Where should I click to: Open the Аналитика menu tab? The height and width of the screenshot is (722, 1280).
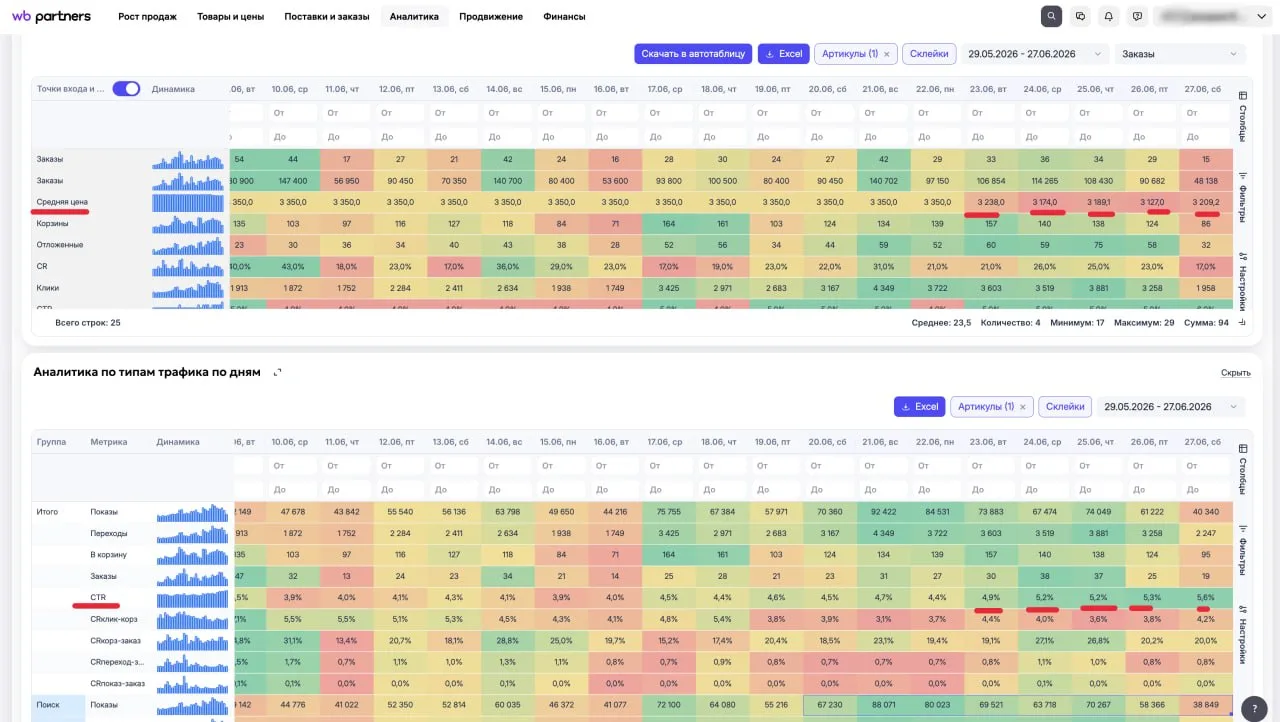(x=414, y=17)
